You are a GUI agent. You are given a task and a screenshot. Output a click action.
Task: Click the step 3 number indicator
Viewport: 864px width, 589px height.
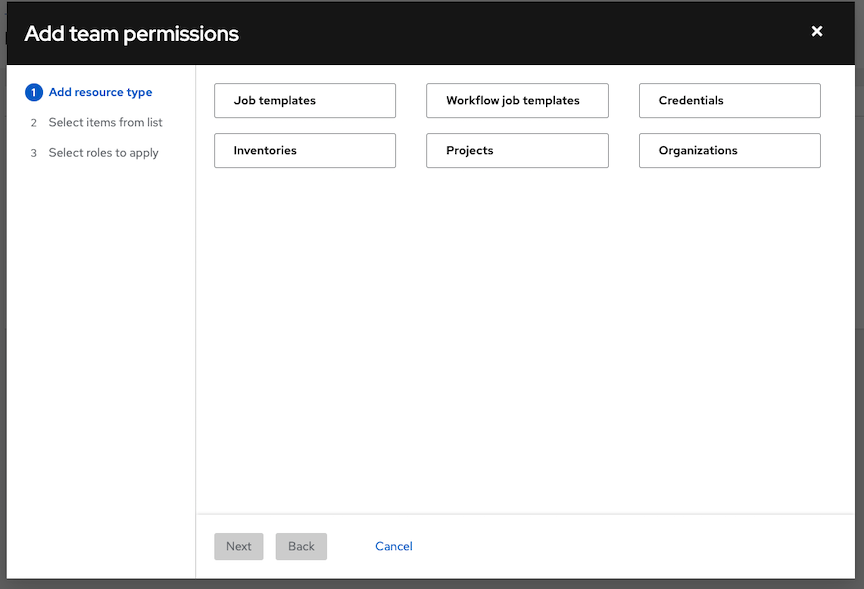pyautogui.click(x=33, y=152)
